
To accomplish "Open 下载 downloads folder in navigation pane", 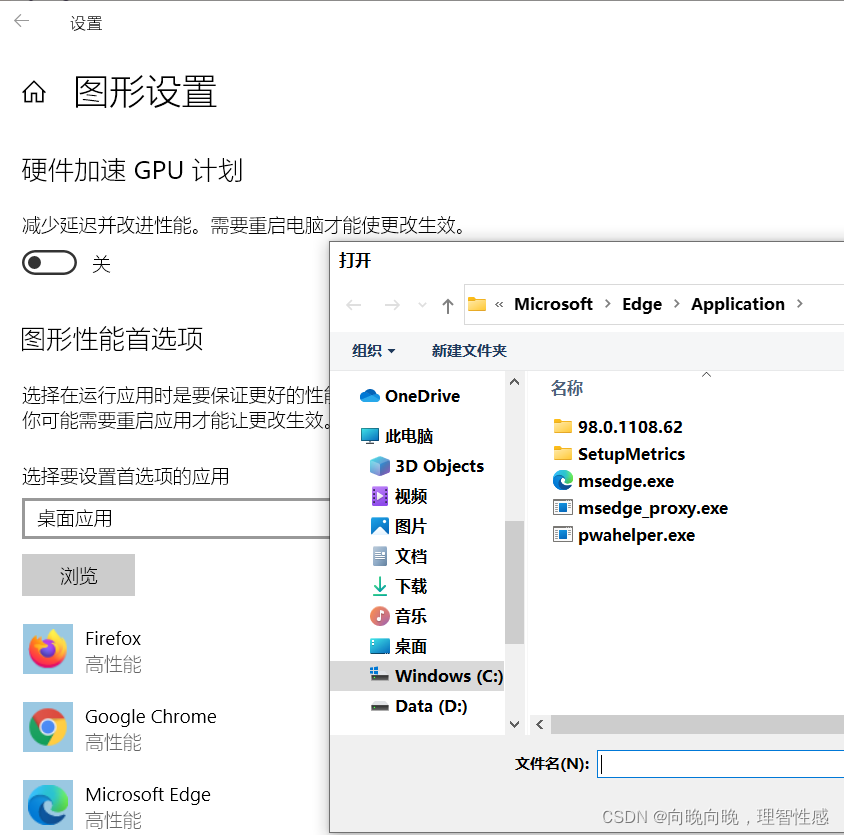I will 399,586.
